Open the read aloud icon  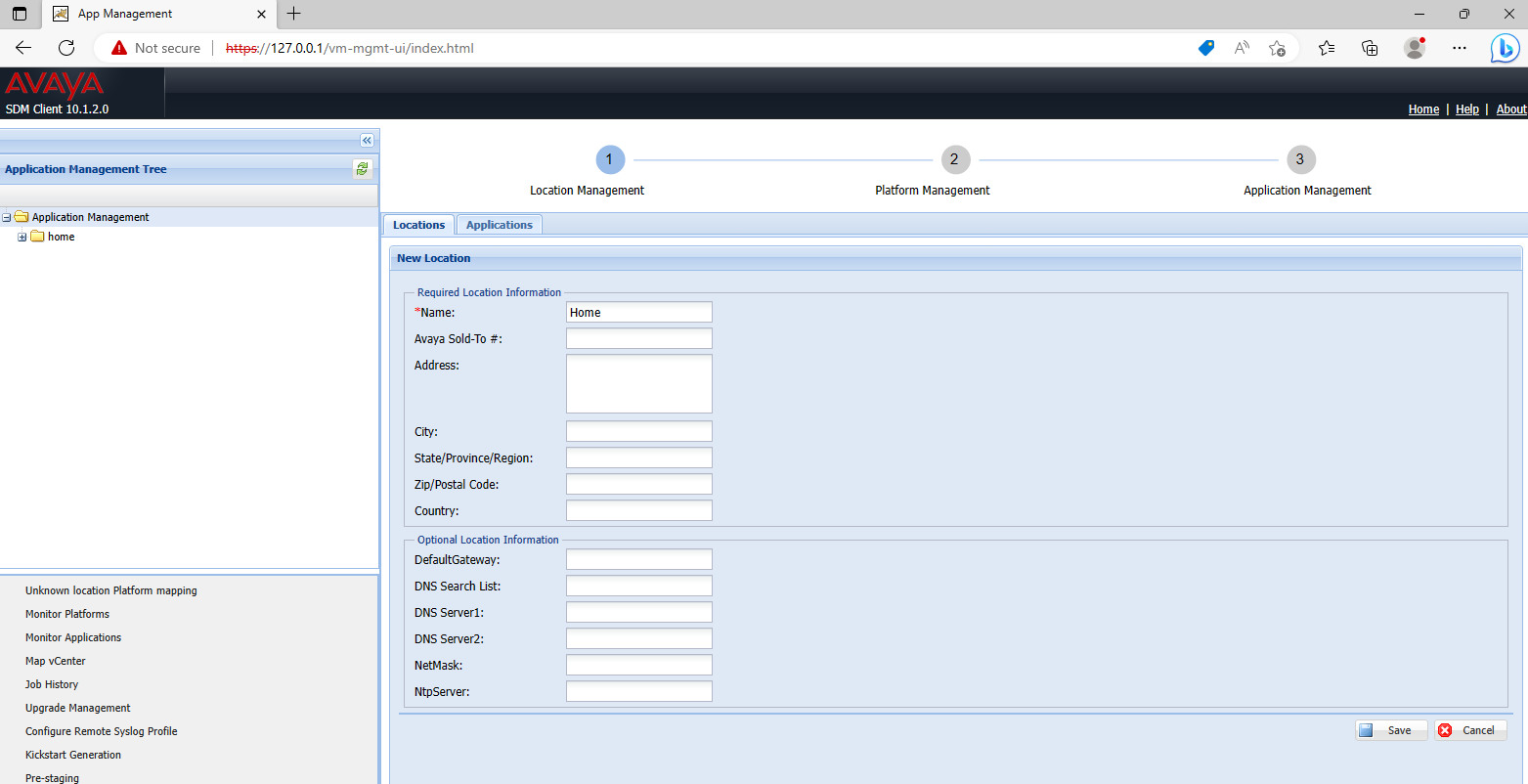coord(1242,48)
